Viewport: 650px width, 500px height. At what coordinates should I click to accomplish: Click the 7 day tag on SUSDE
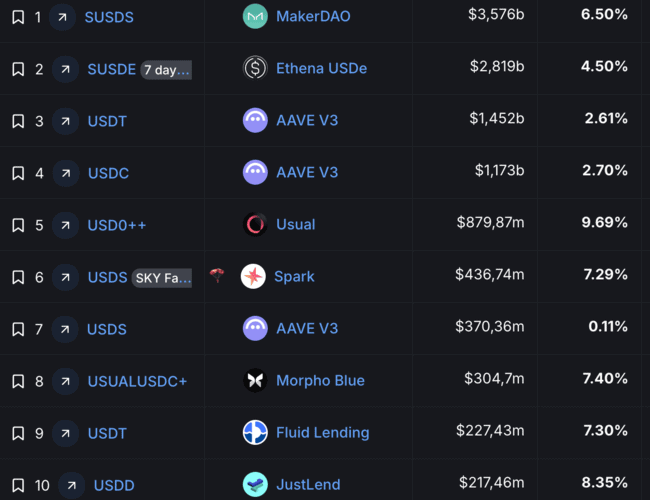click(x=166, y=70)
